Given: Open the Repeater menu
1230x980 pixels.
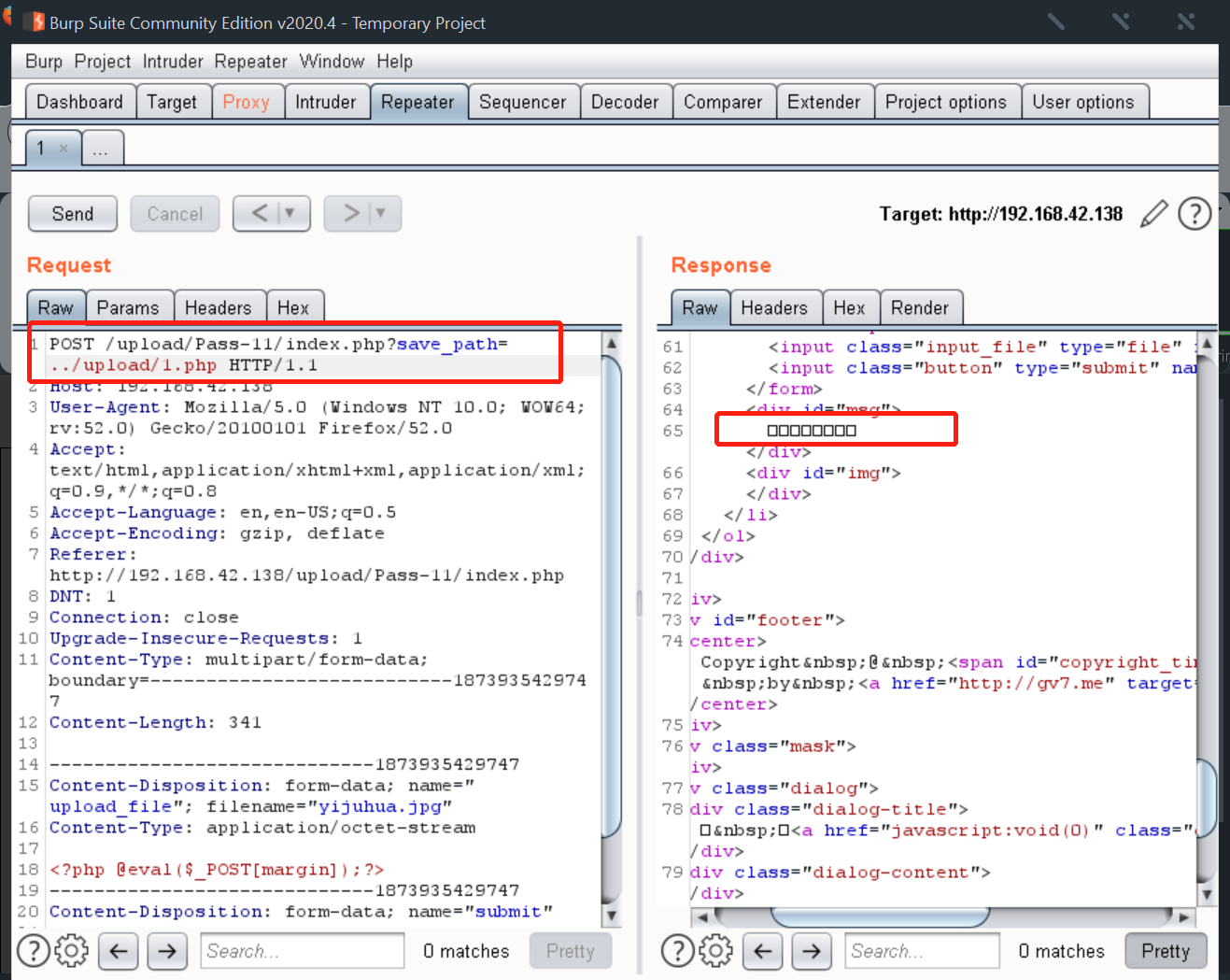Looking at the screenshot, I should pyautogui.click(x=250, y=62).
